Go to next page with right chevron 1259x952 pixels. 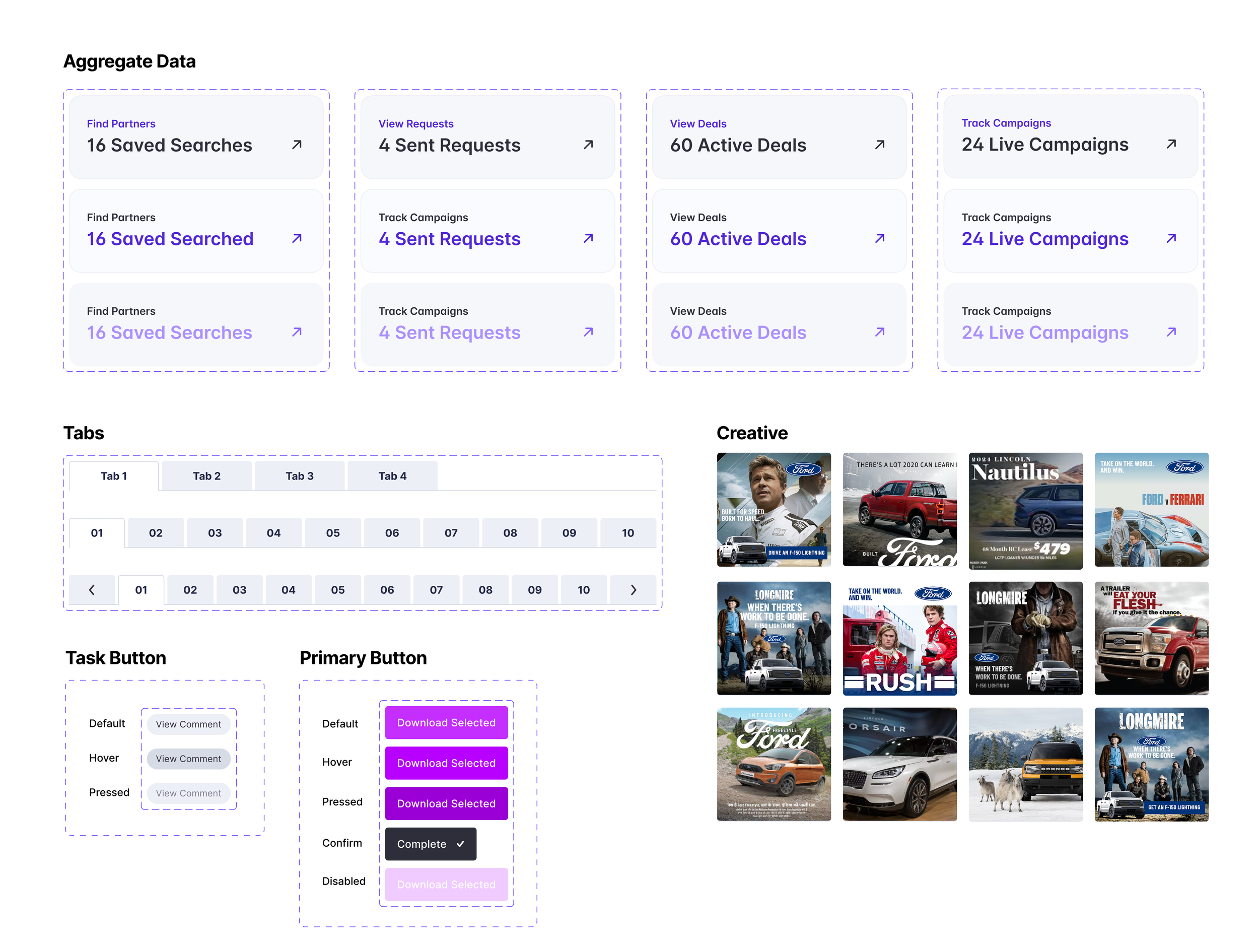click(x=633, y=590)
